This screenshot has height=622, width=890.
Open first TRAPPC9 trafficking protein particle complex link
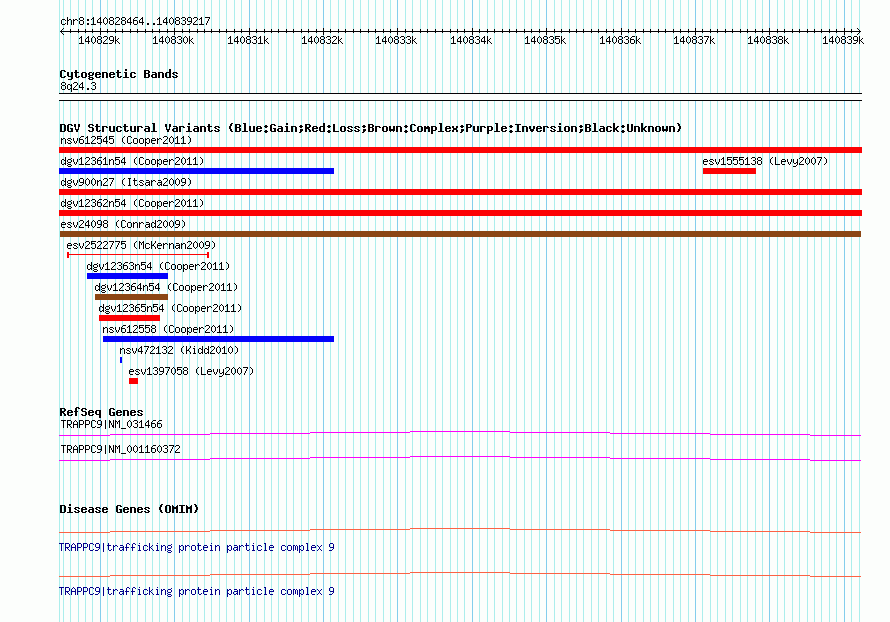[196, 547]
